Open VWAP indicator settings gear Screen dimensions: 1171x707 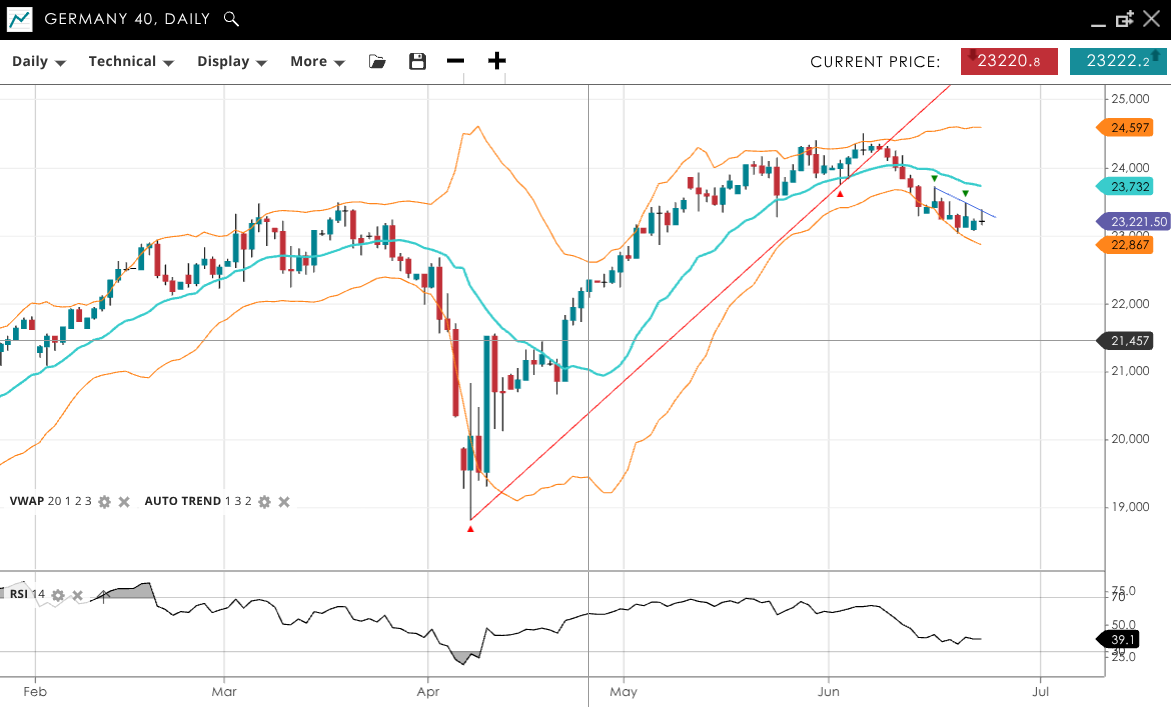[x=104, y=501]
